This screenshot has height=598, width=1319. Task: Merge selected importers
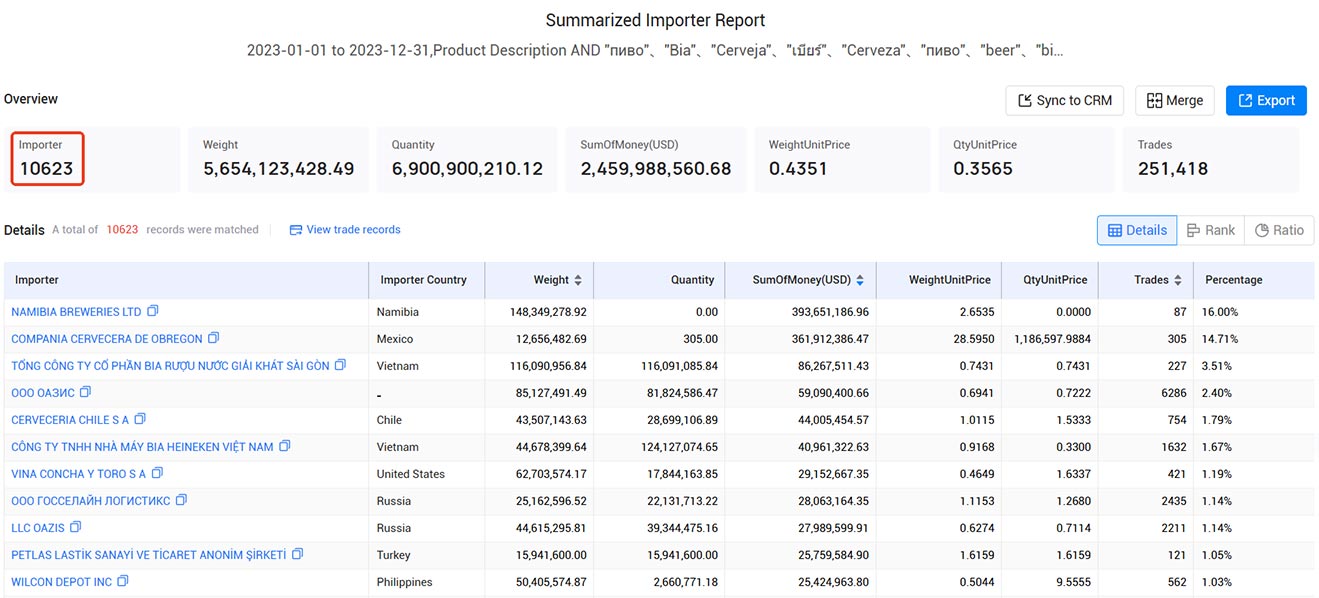tap(1175, 100)
